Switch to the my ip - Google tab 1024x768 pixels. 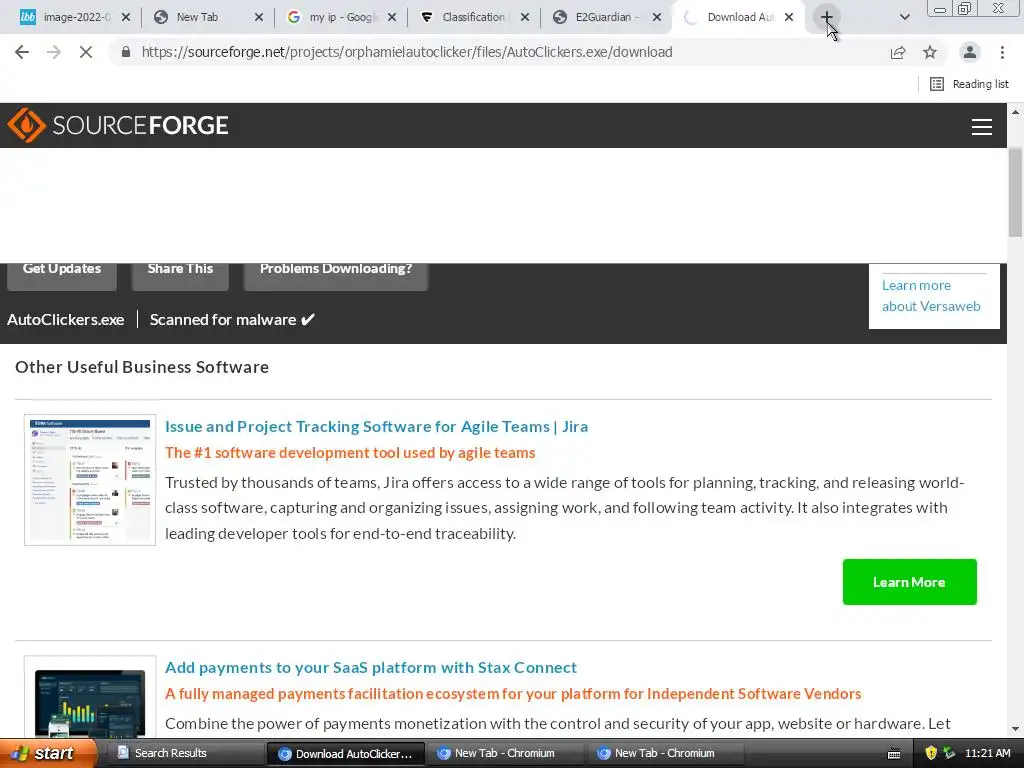[343, 17]
